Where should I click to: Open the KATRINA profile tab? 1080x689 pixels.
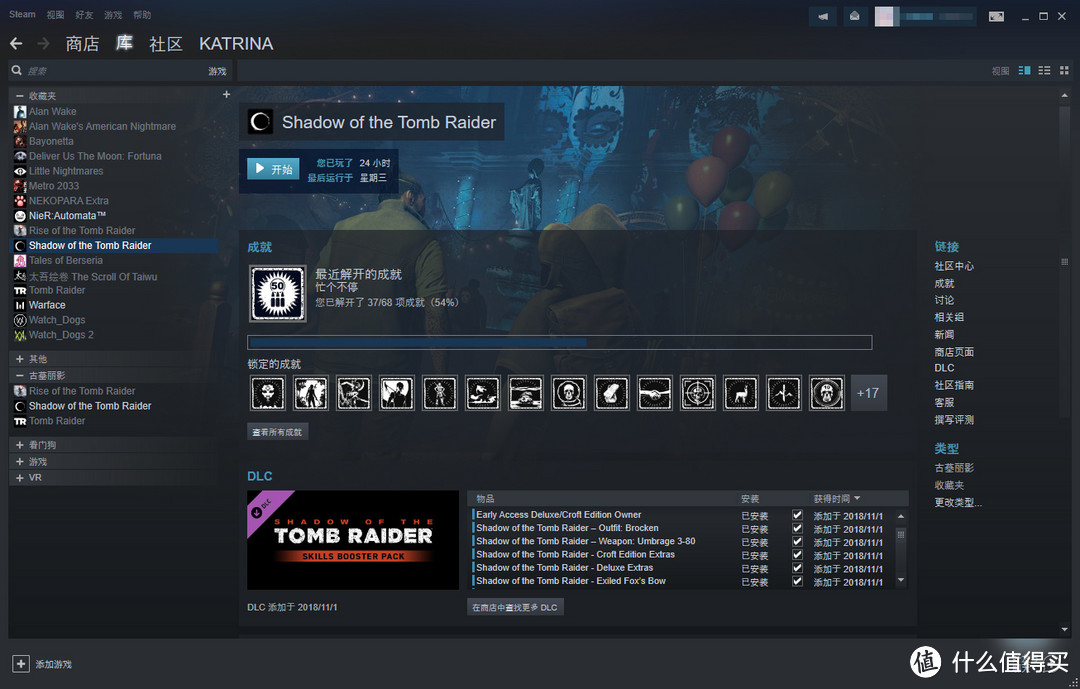click(x=236, y=44)
